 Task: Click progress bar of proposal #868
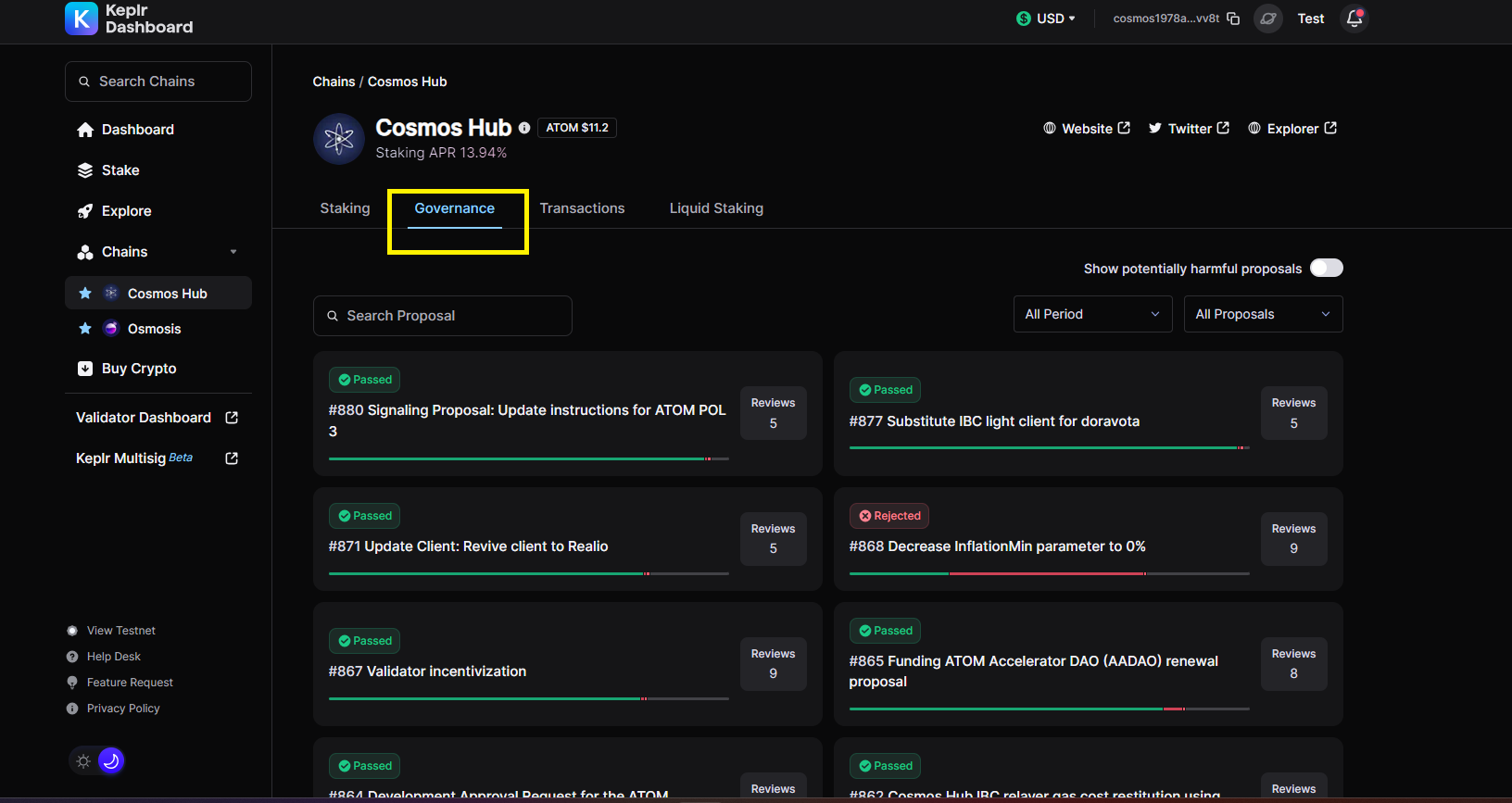pos(1050,573)
